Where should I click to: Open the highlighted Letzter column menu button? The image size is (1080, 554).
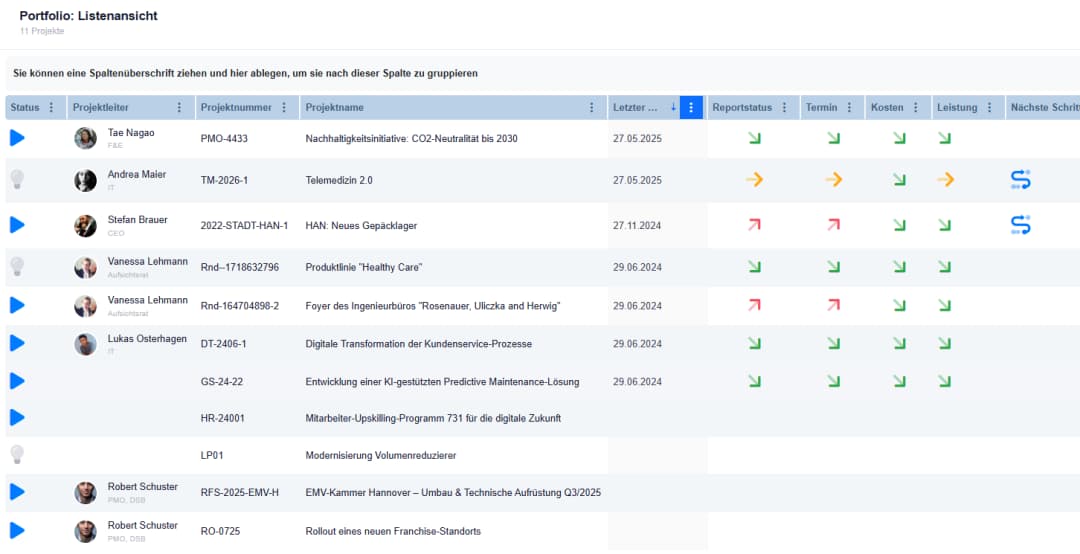pyautogui.click(x=691, y=107)
